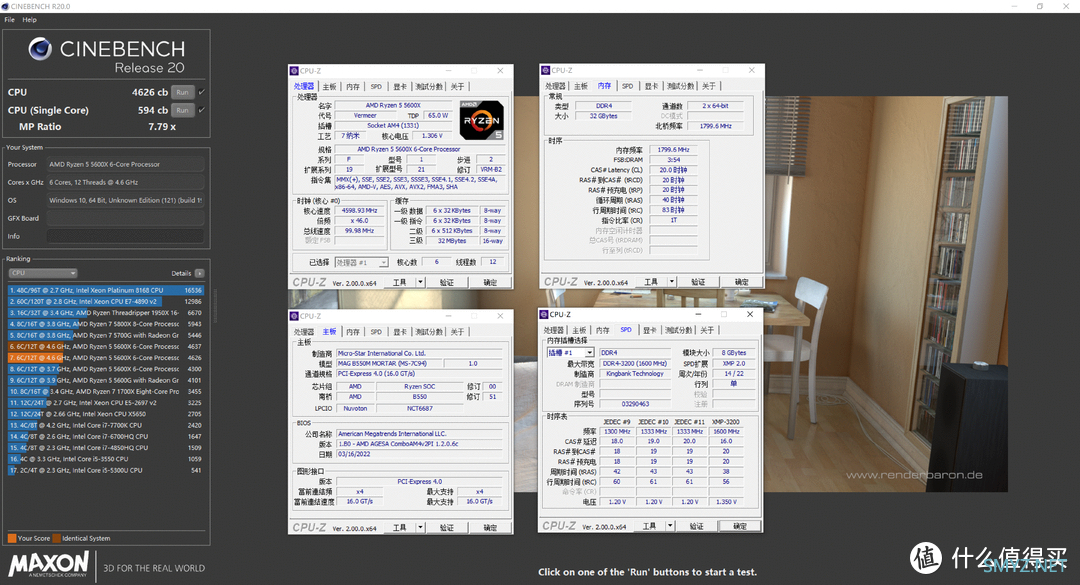Open the 处理器 #1 selection dropdown

coord(362,263)
